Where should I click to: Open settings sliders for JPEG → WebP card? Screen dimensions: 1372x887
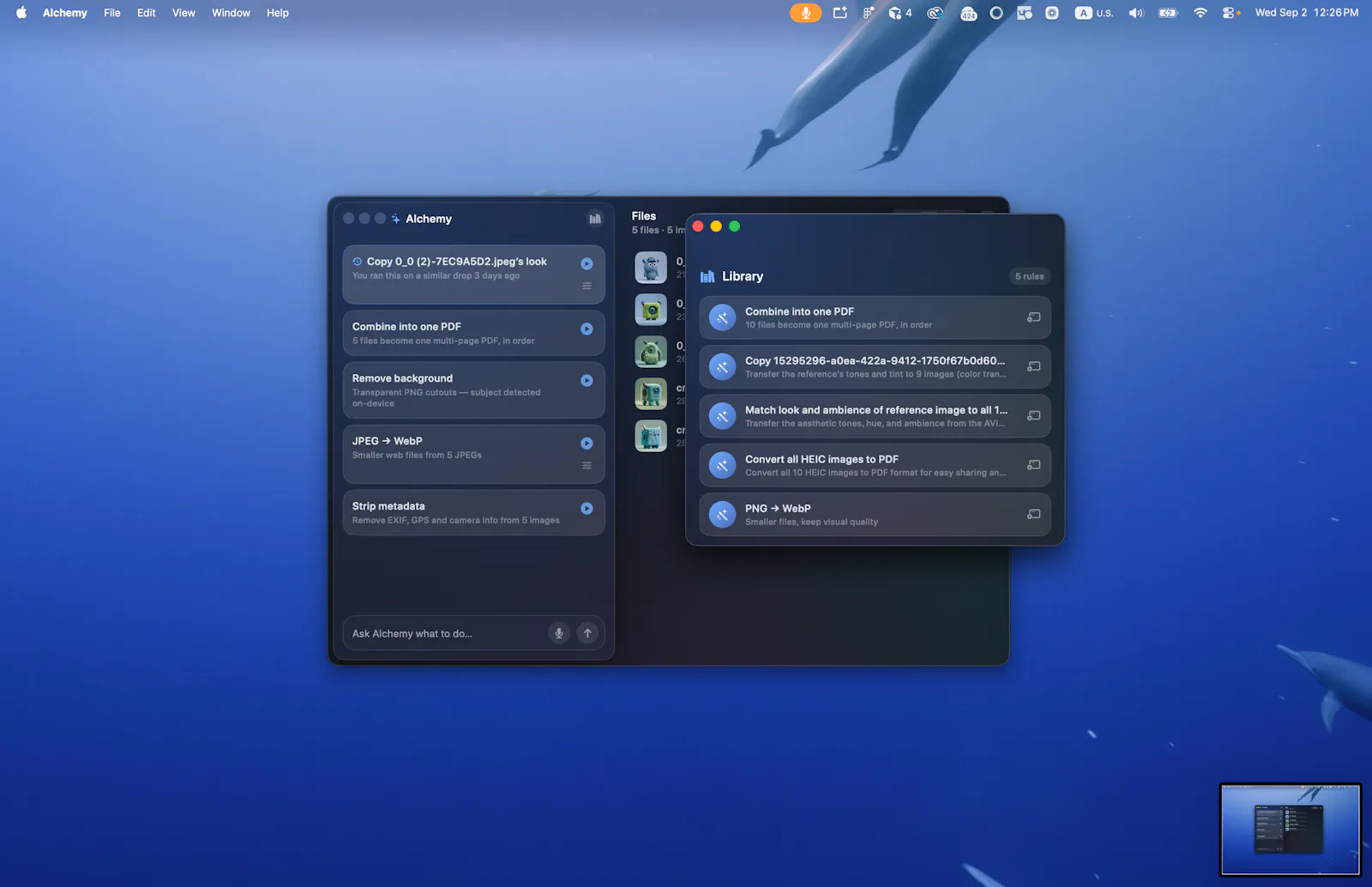click(587, 465)
